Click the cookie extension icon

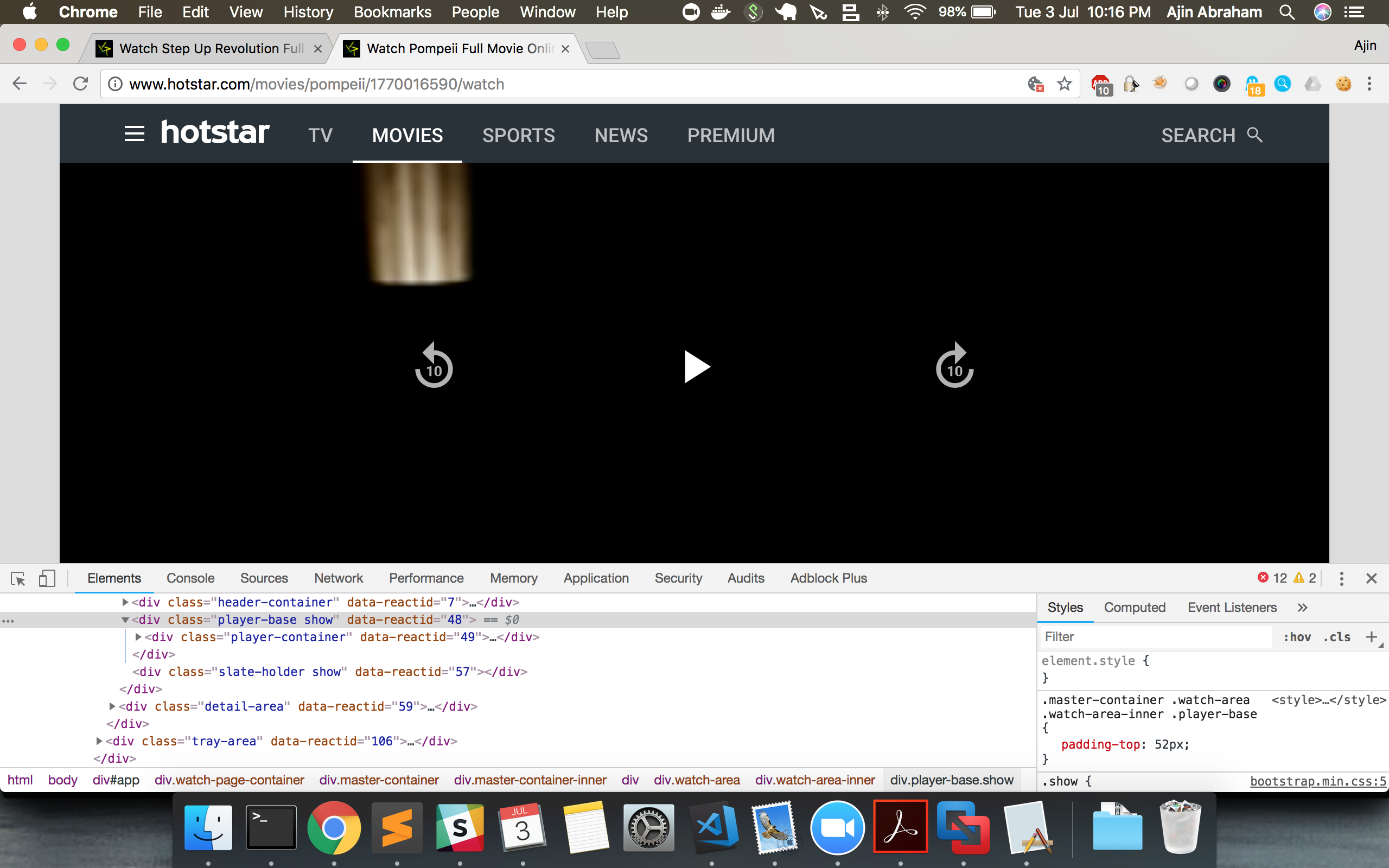click(1343, 84)
